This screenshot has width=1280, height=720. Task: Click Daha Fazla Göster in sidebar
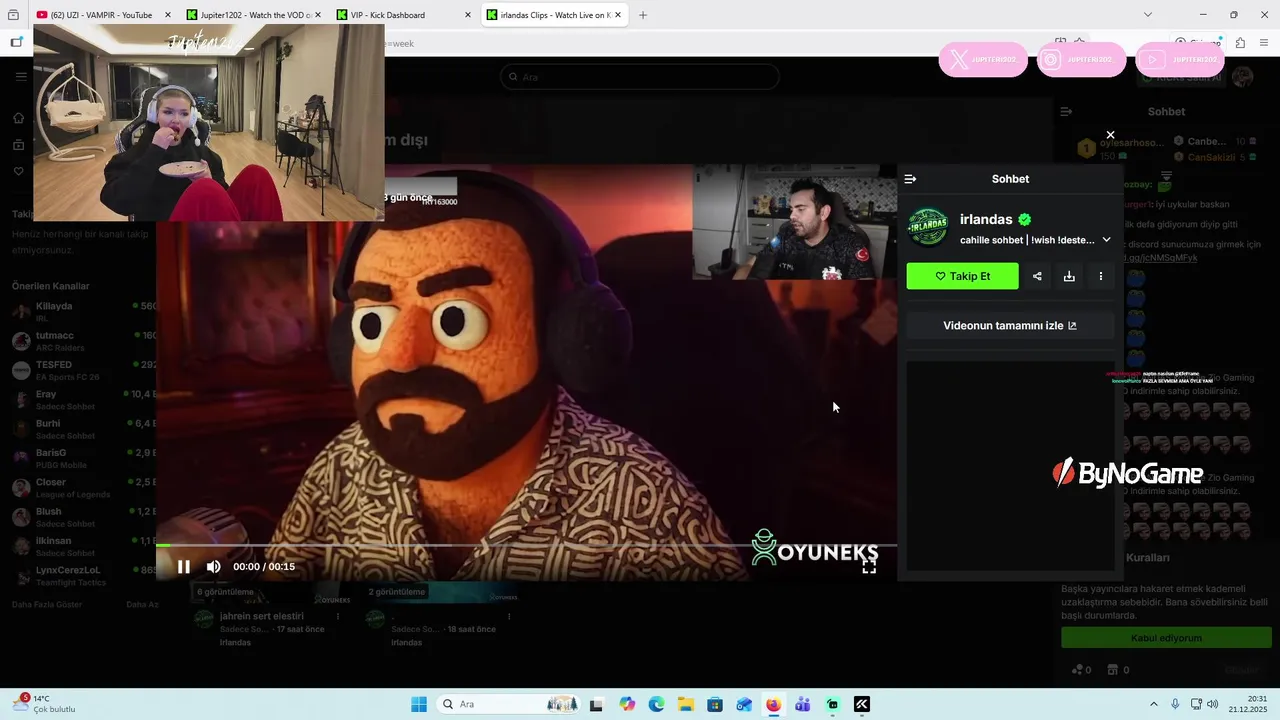point(47,604)
